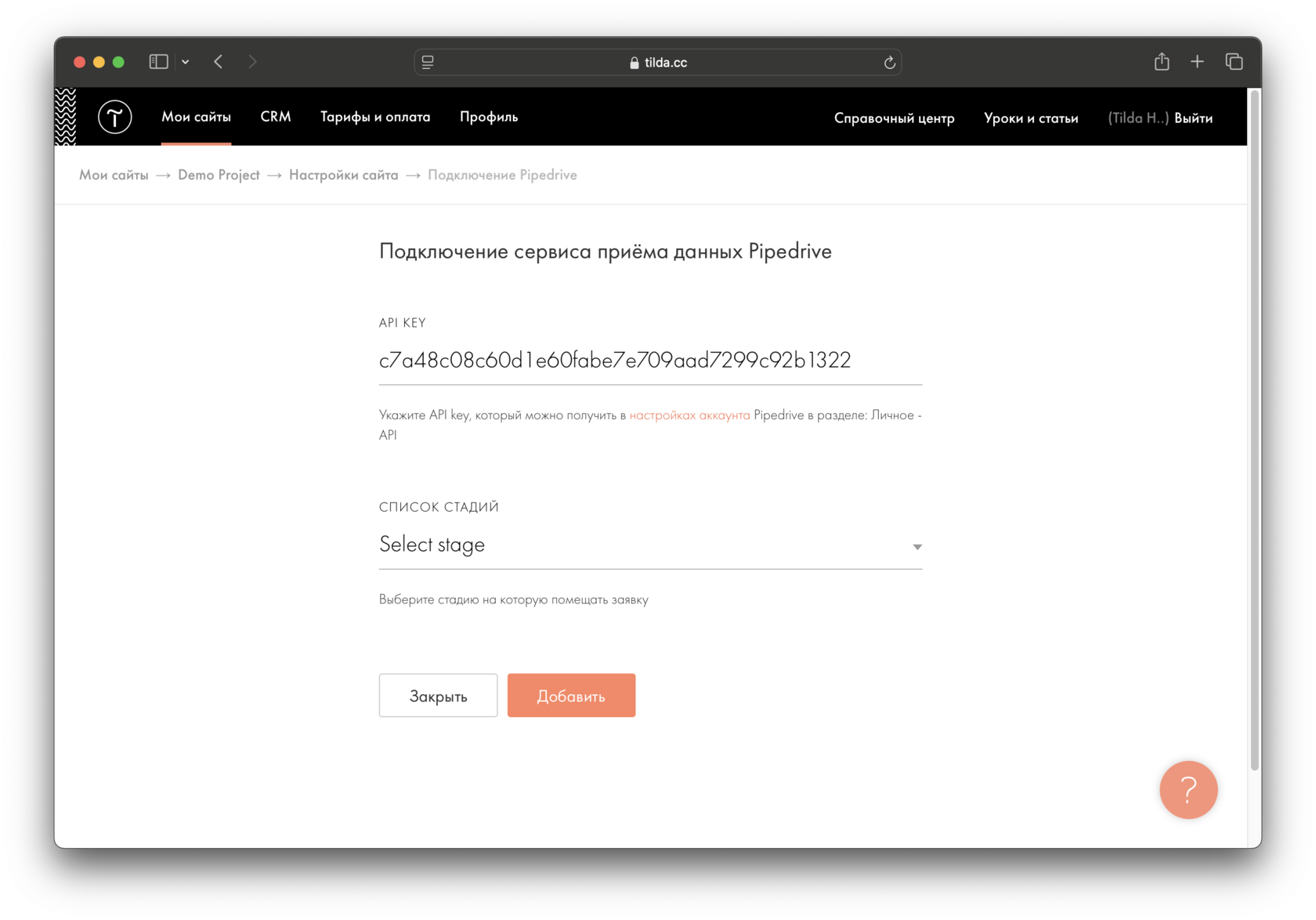Open the orange help question-mark button

pos(1188,790)
